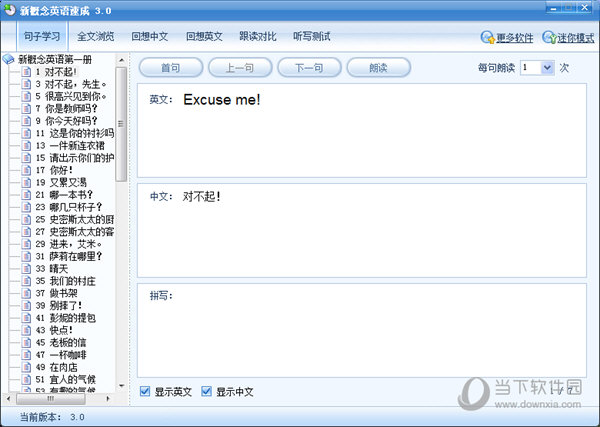Select lesson 41 彭妮的提包
This screenshot has width=600, height=427.
pyautogui.click(x=65, y=318)
